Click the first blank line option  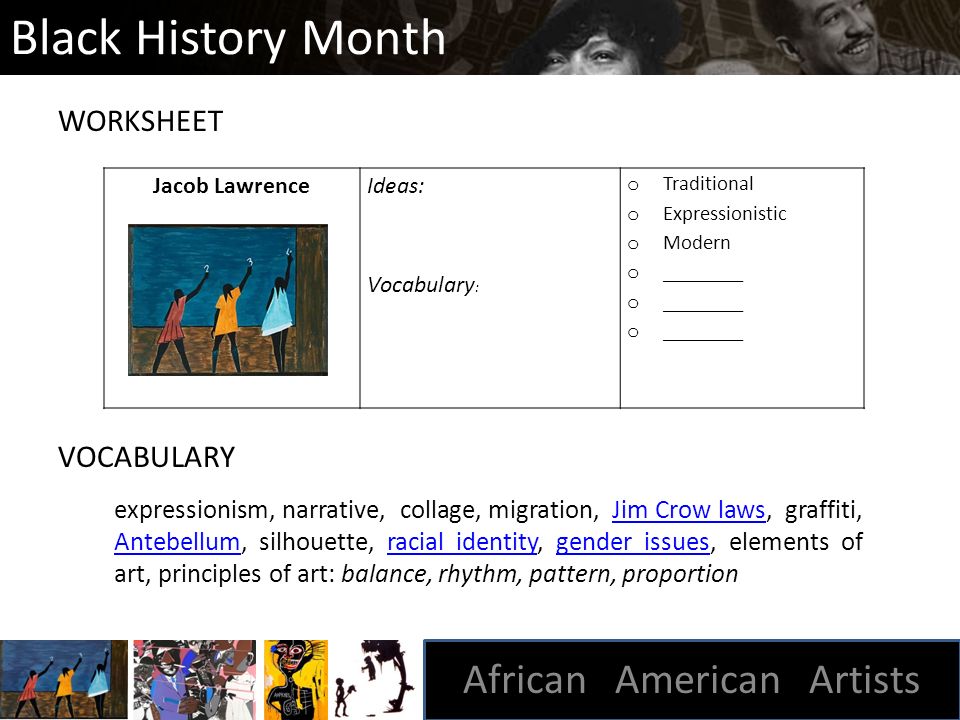click(703, 274)
